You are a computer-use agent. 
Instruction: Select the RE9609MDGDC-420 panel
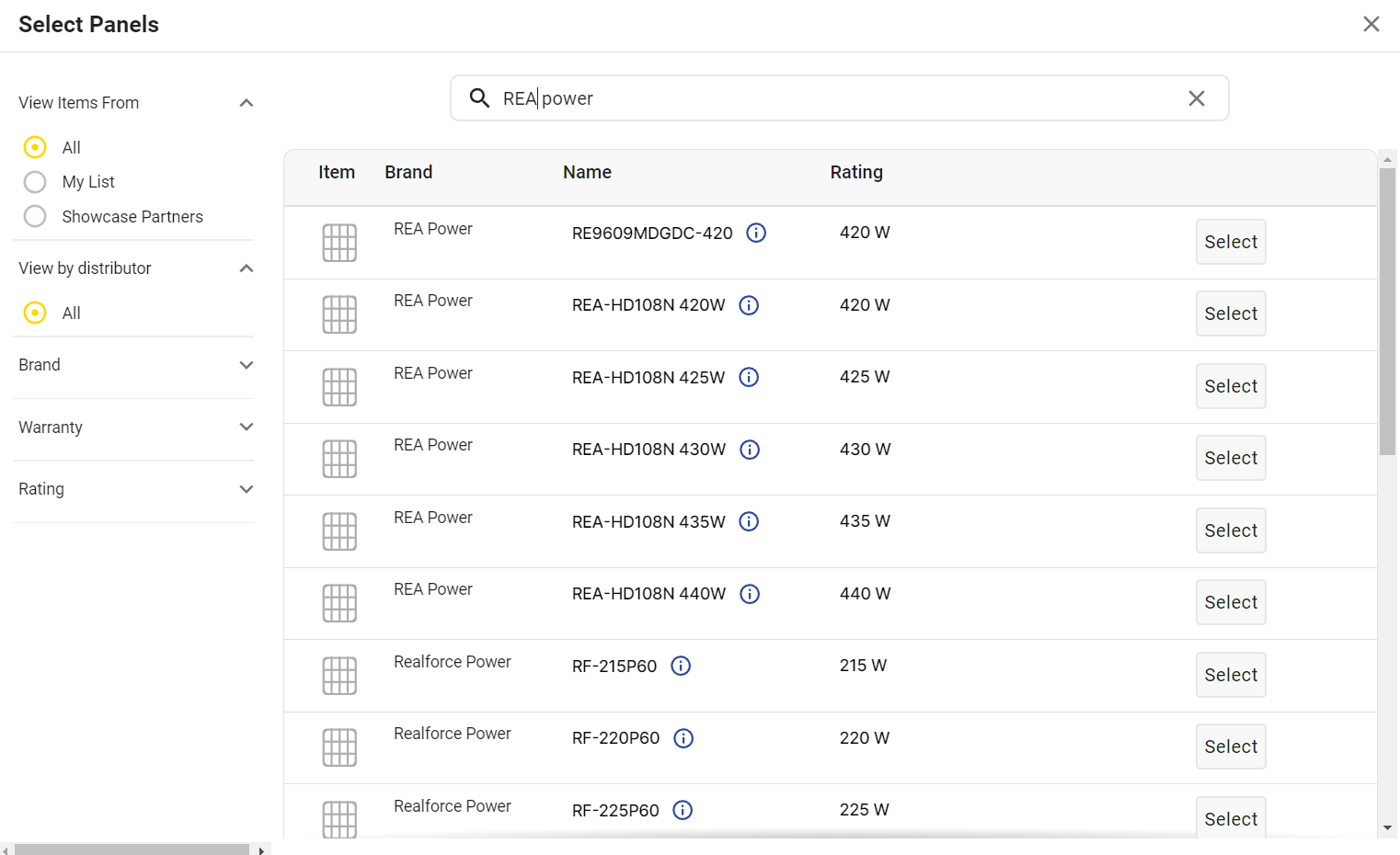1231,242
